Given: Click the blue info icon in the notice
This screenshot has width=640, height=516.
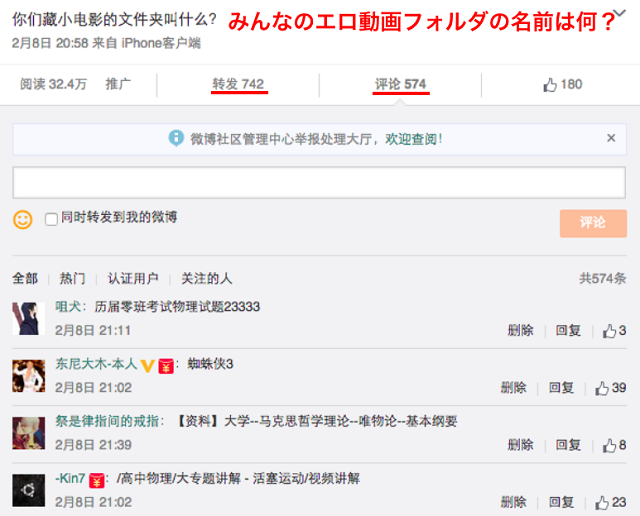Looking at the screenshot, I should tap(176, 138).
